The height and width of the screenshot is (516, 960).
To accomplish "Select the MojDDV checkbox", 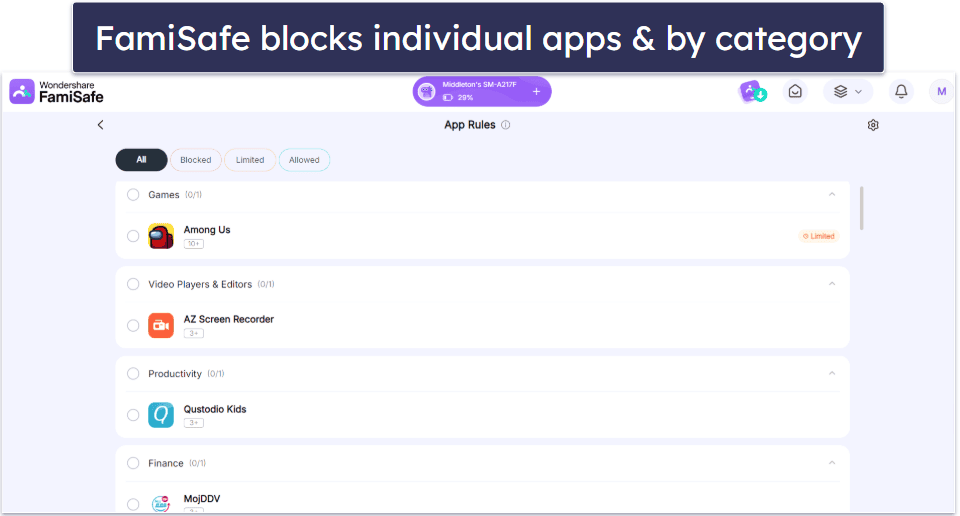I will click(133, 504).
